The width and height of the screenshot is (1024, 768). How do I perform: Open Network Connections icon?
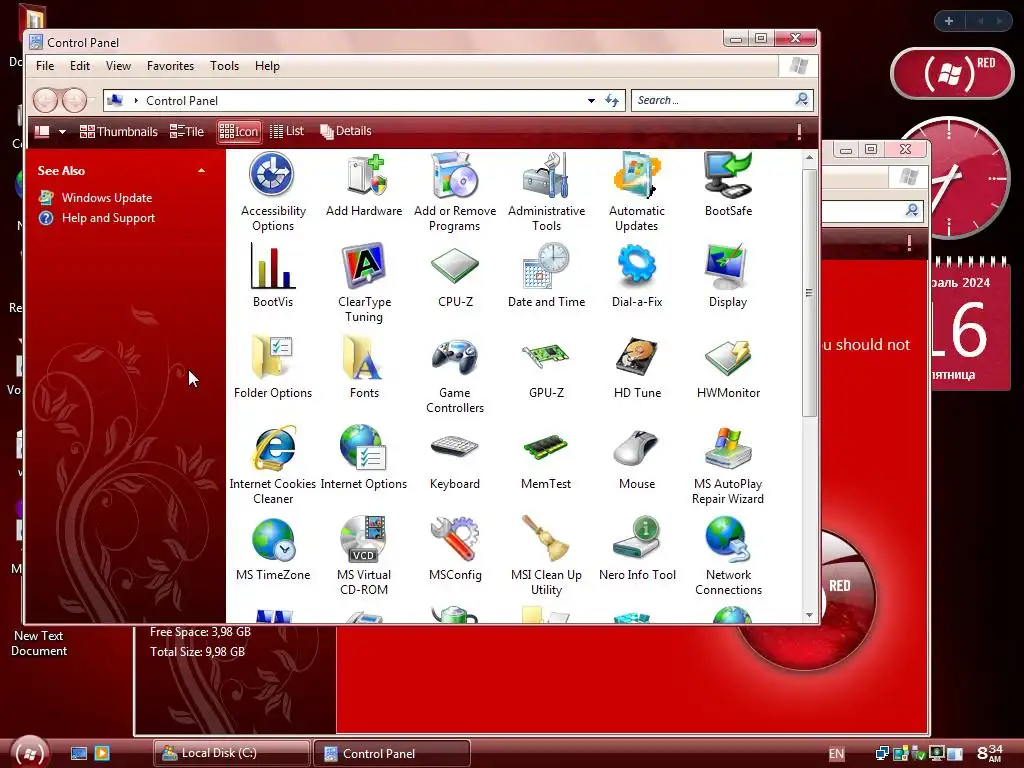(x=728, y=539)
